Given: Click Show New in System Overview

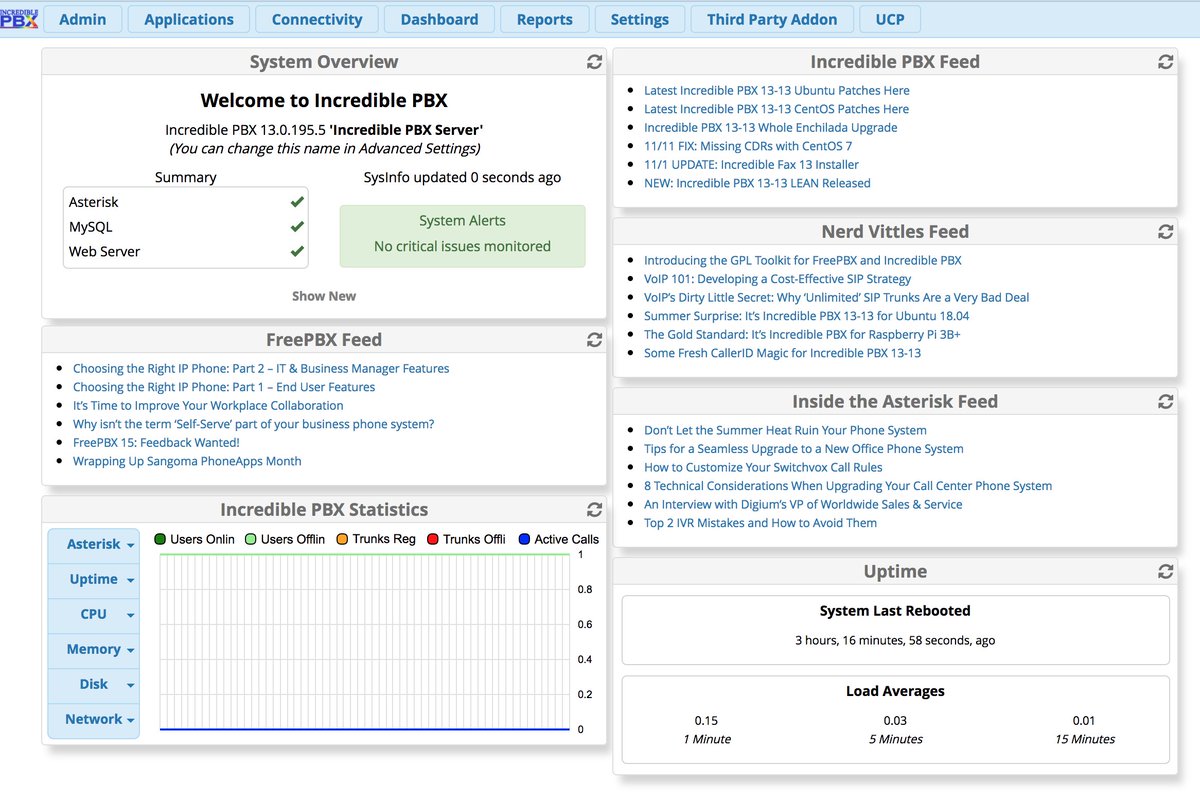Looking at the screenshot, I should click(x=324, y=296).
